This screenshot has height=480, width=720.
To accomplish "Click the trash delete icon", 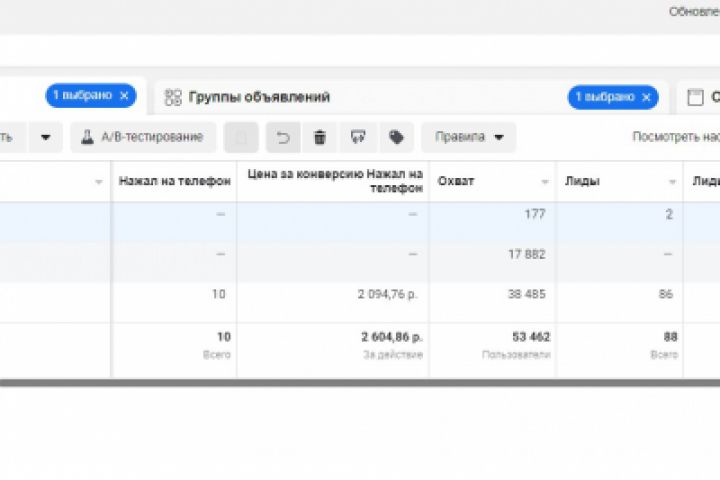I will tap(320, 137).
